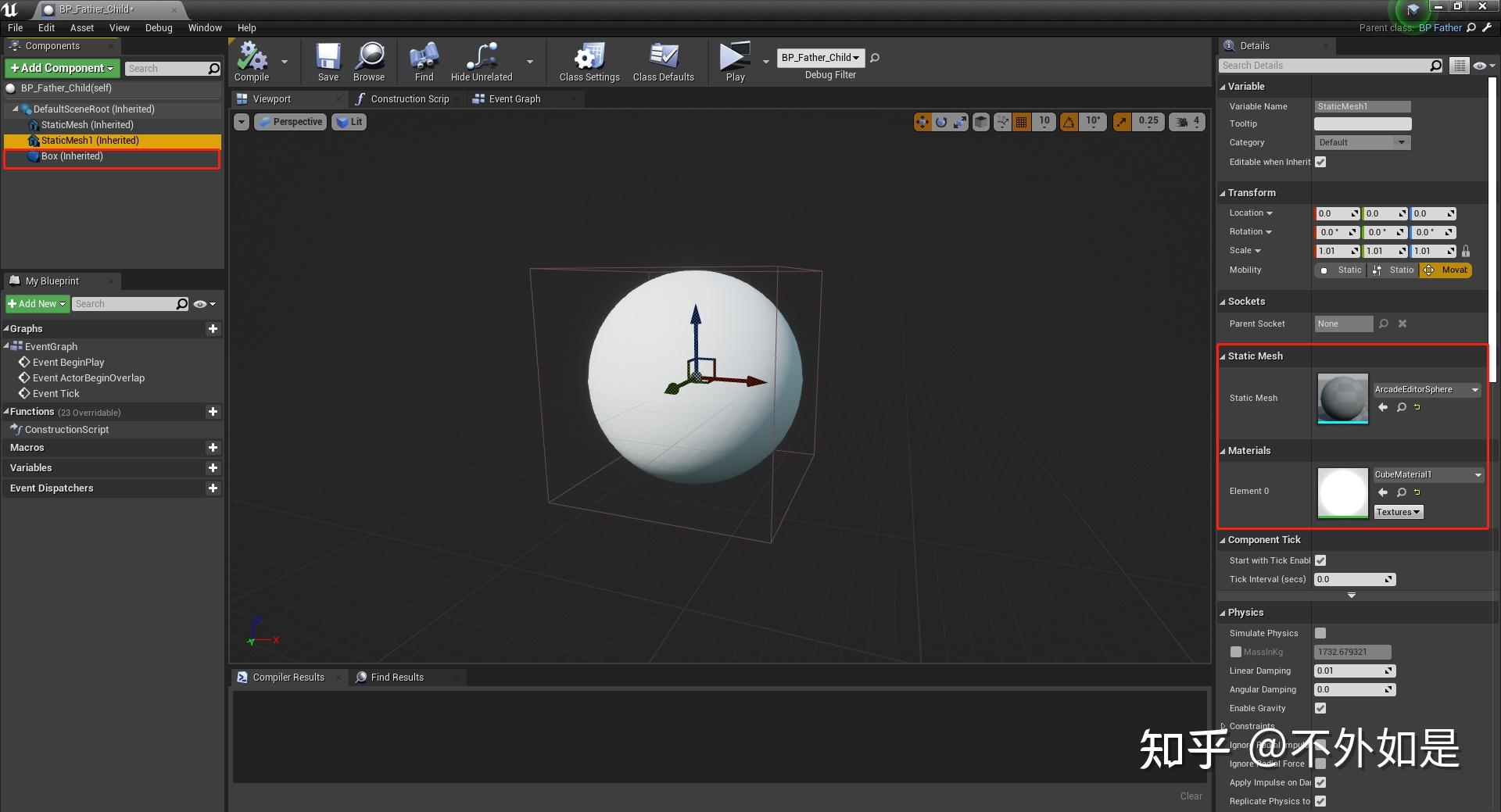Image resolution: width=1501 pixels, height=812 pixels.
Task: Click the CubeMaterial1 white material thumbnail
Action: (1342, 492)
